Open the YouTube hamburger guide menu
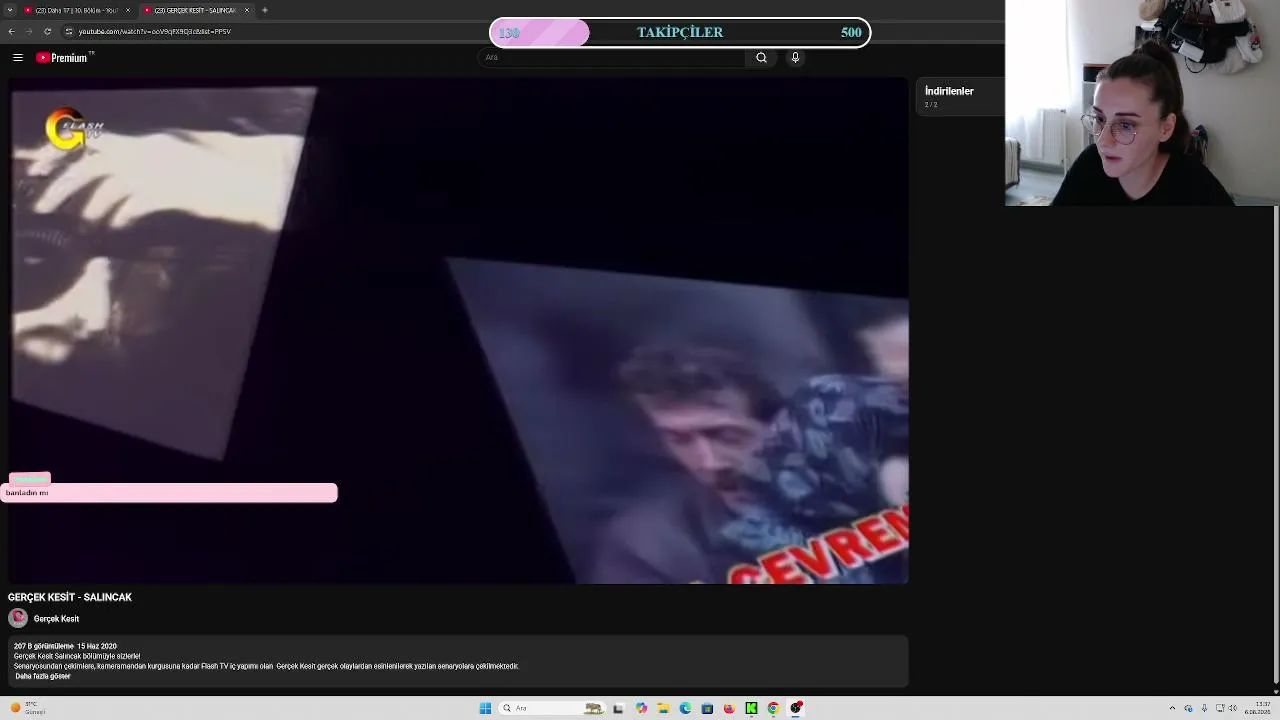Image resolution: width=1280 pixels, height=720 pixels. (18, 58)
